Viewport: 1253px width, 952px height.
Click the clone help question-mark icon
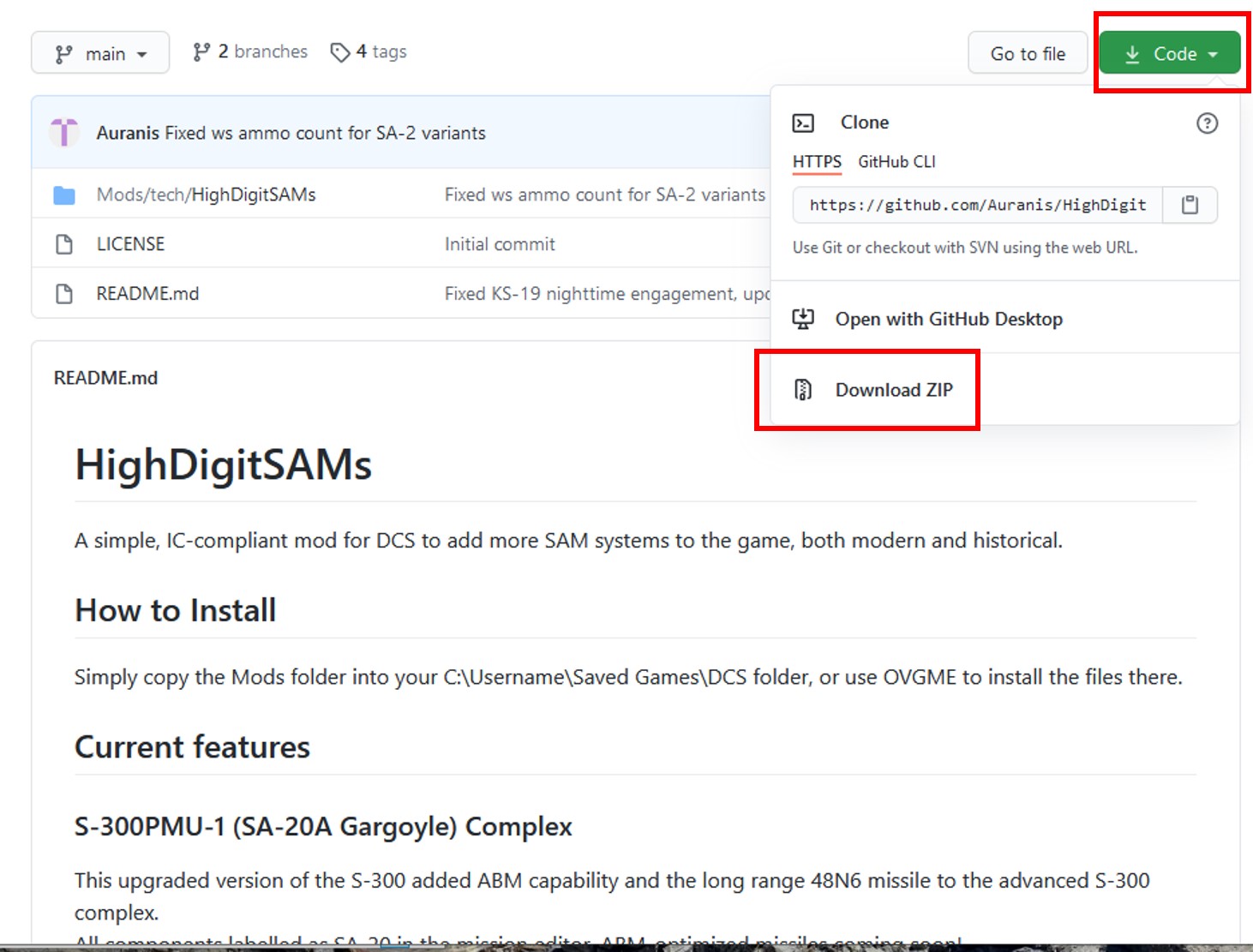[x=1207, y=123]
